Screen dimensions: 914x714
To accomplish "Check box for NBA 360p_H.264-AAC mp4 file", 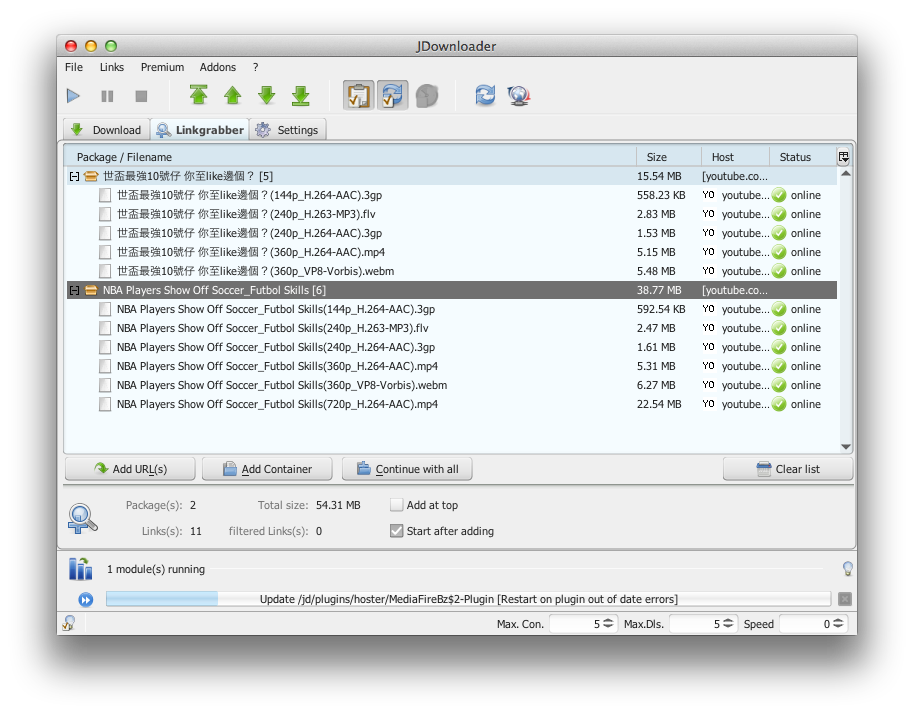I will tap(105, 366).
